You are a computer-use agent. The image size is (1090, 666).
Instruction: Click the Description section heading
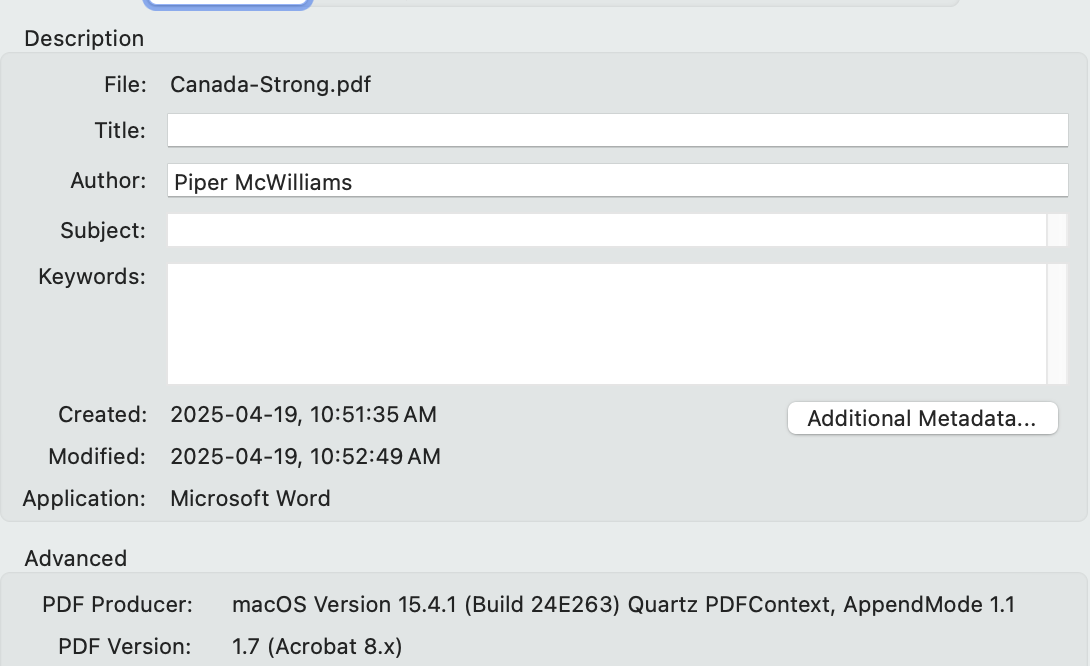[x=84, y=38]
